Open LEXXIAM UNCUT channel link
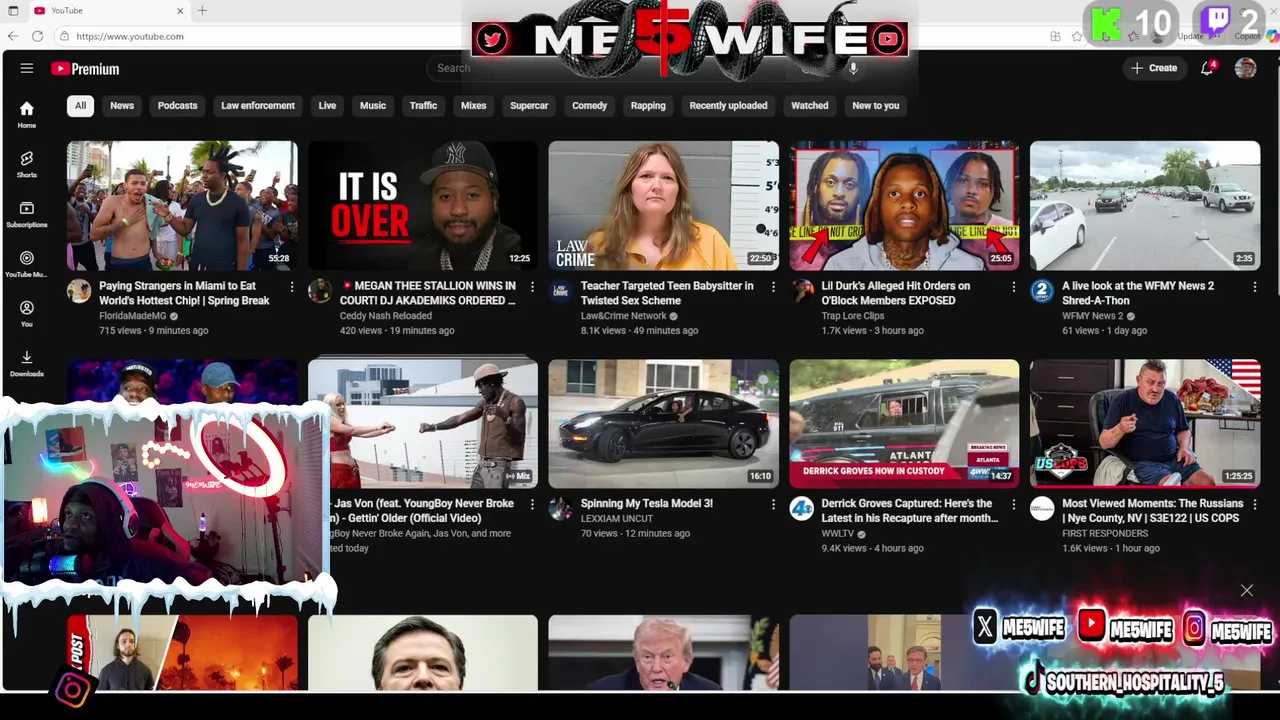This screenshot has height=720, width=1280. [x=617, y=519]
